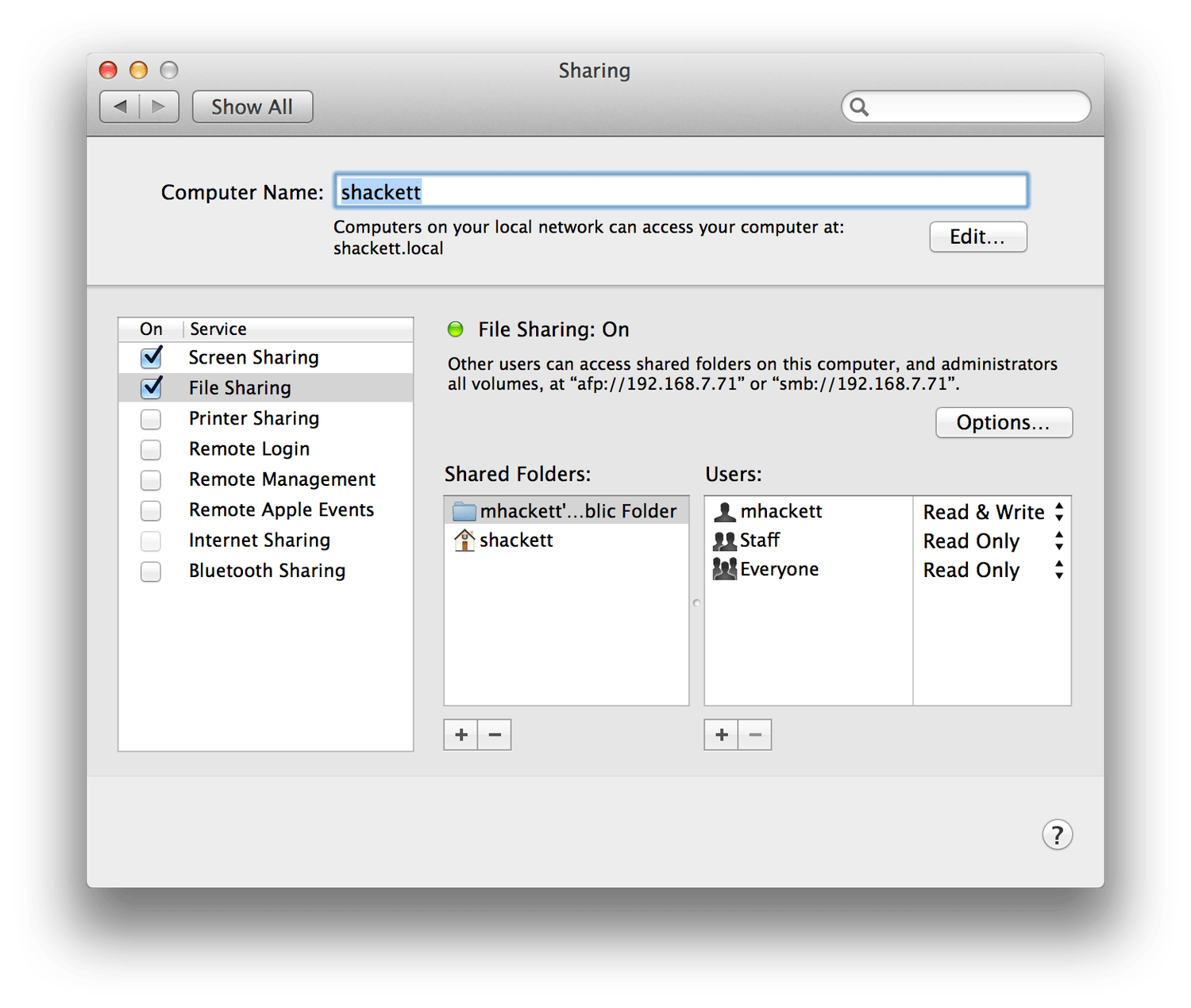Click the green File Sharing status indicator
The height and width of the screenshot is (1008, 1191).
[x=456, y=329]
